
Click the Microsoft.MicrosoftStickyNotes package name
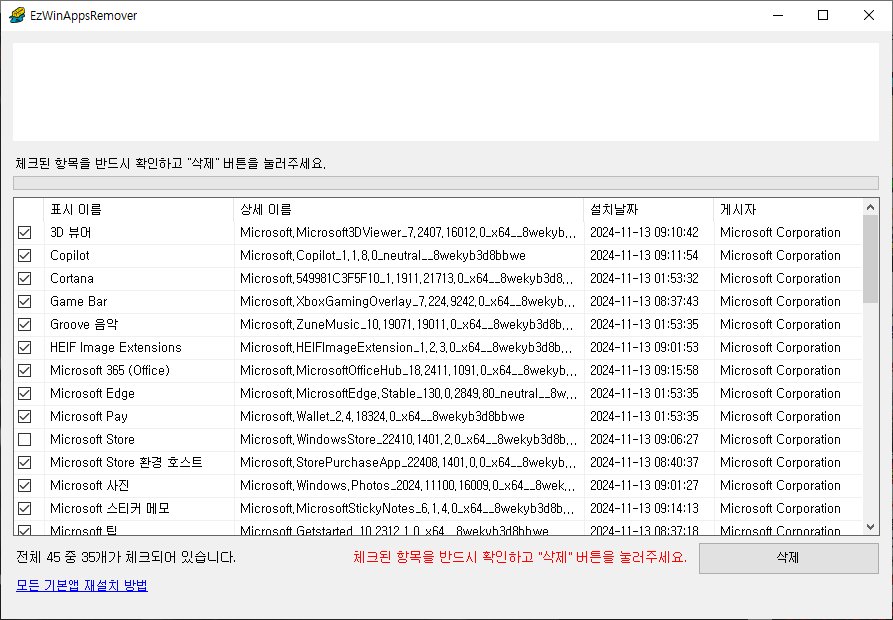(408, 508)
